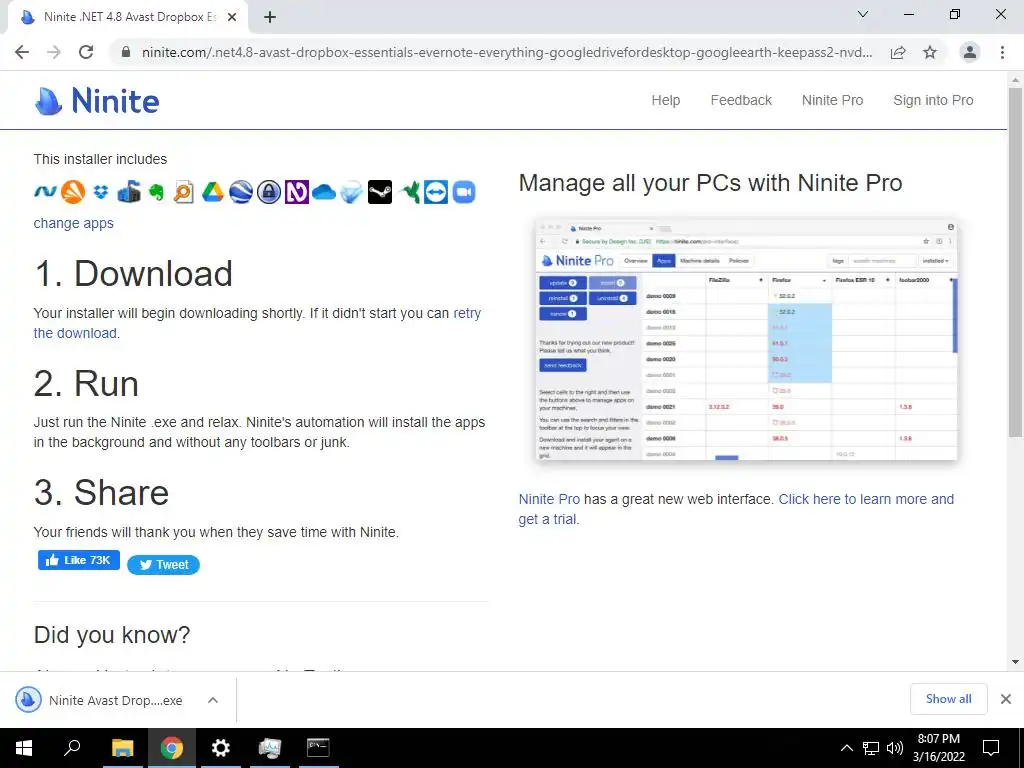This screenshot has height=768, width=1024.
Task: Click the scrollbar down arrow
Action: click(x=1015, y=662)
